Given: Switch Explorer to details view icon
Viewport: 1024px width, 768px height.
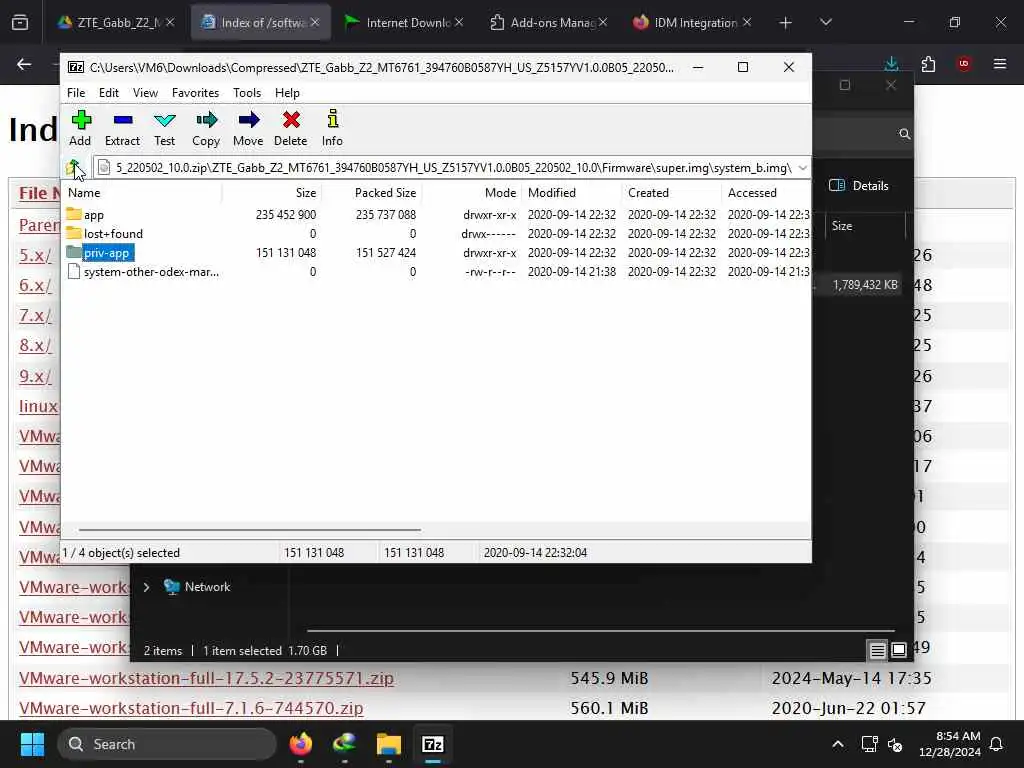Looking at the screenshot, I should [x=877, y=650].
